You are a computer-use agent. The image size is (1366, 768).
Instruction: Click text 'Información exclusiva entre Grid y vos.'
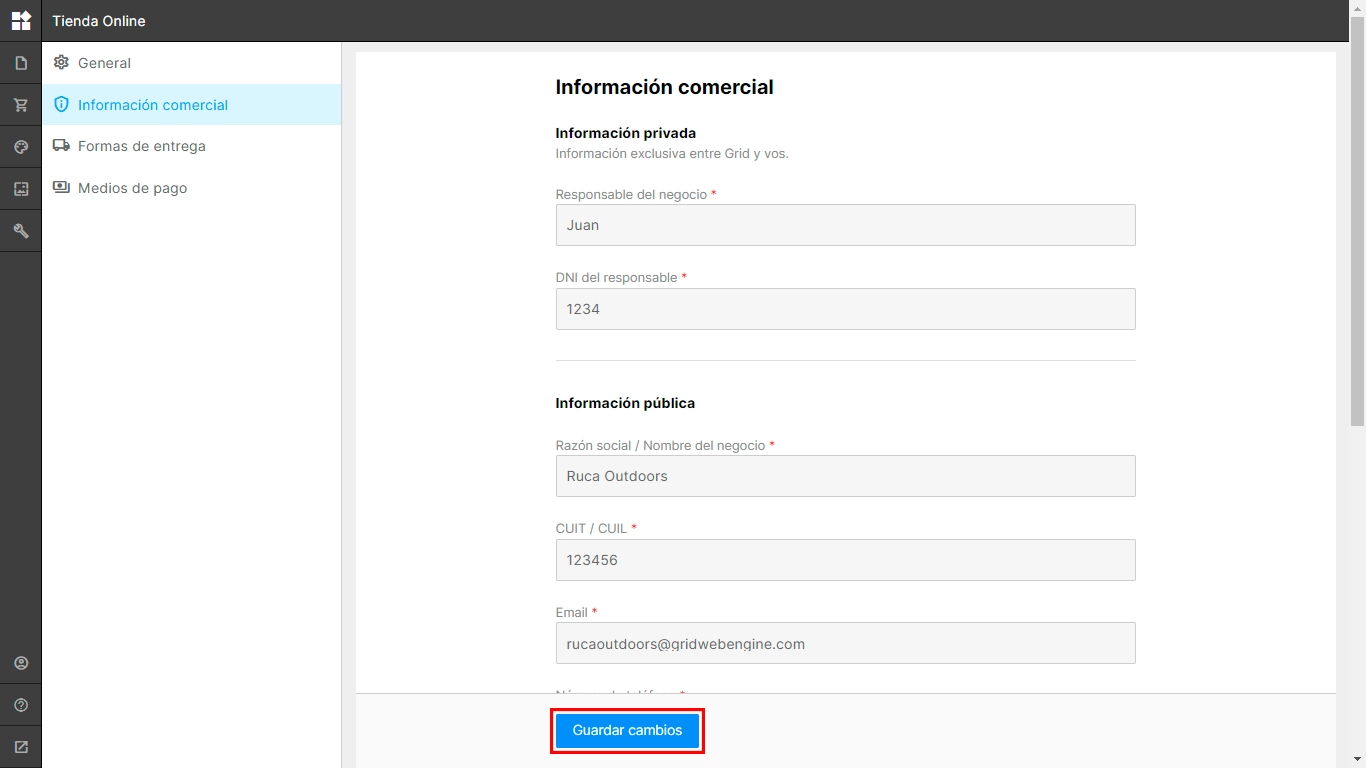(x=672, y=154)
